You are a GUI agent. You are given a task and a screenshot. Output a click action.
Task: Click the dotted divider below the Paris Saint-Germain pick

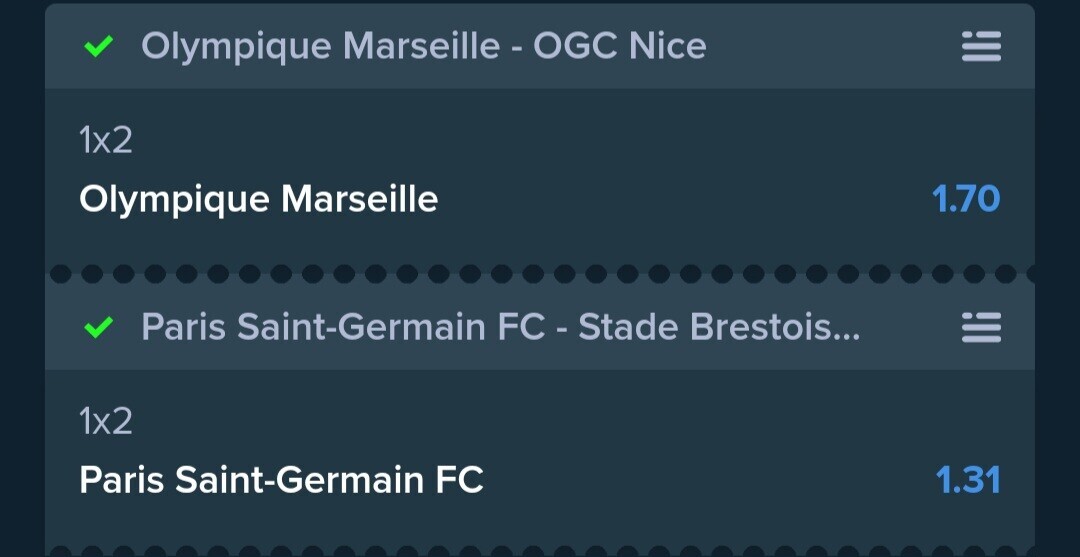coord(540,551)
